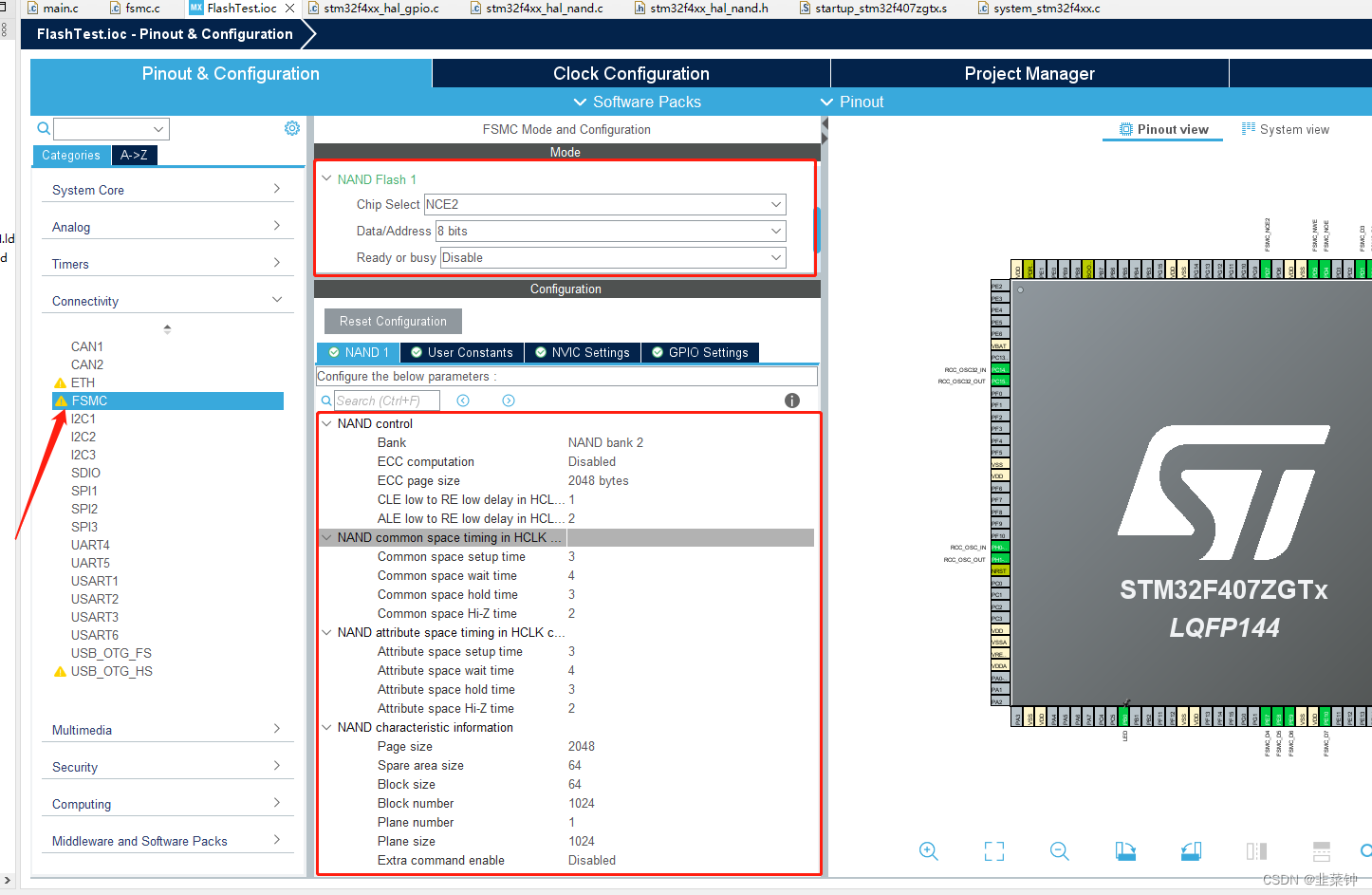Click the search magnifier in left sidebar
Viewport: 1372px width, 895px height.
pos(43,127)
